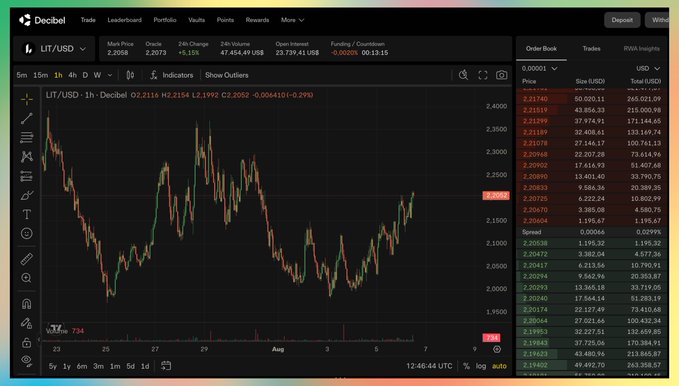The image size is (679, 386).
Task: Click Show Outliers
Action: coord(226,75)
